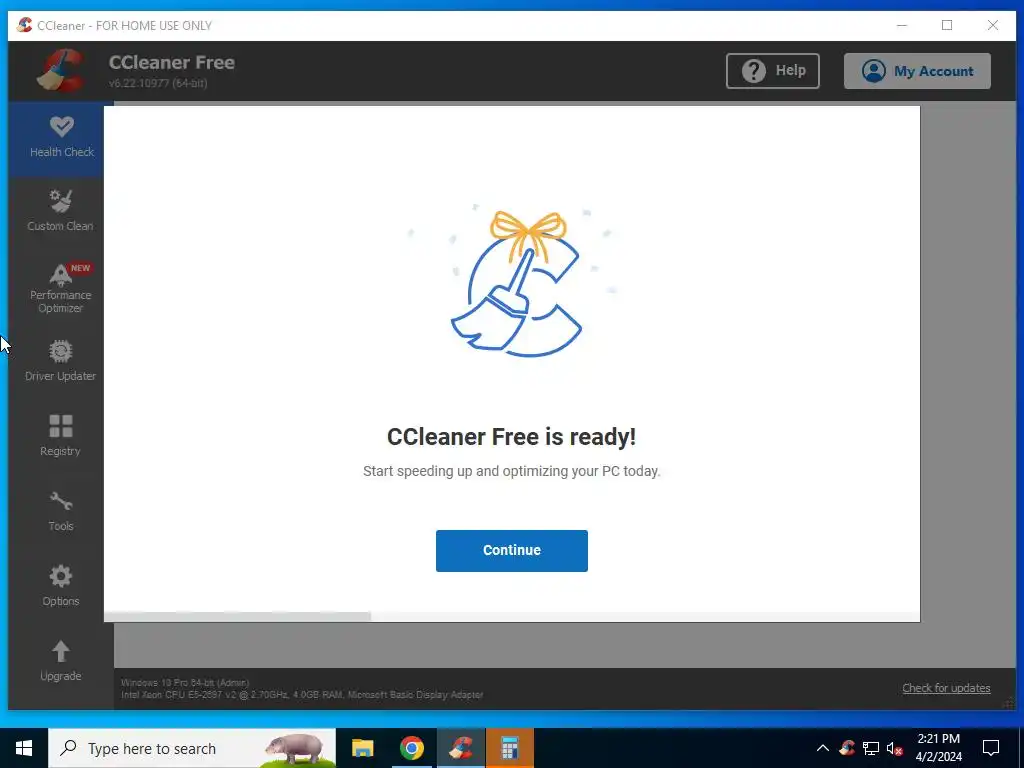Show hidden system tray icons
Image resolution: width=1024 pixels, height=768 pixels.
pyautogui.click(x=822, y=748)
